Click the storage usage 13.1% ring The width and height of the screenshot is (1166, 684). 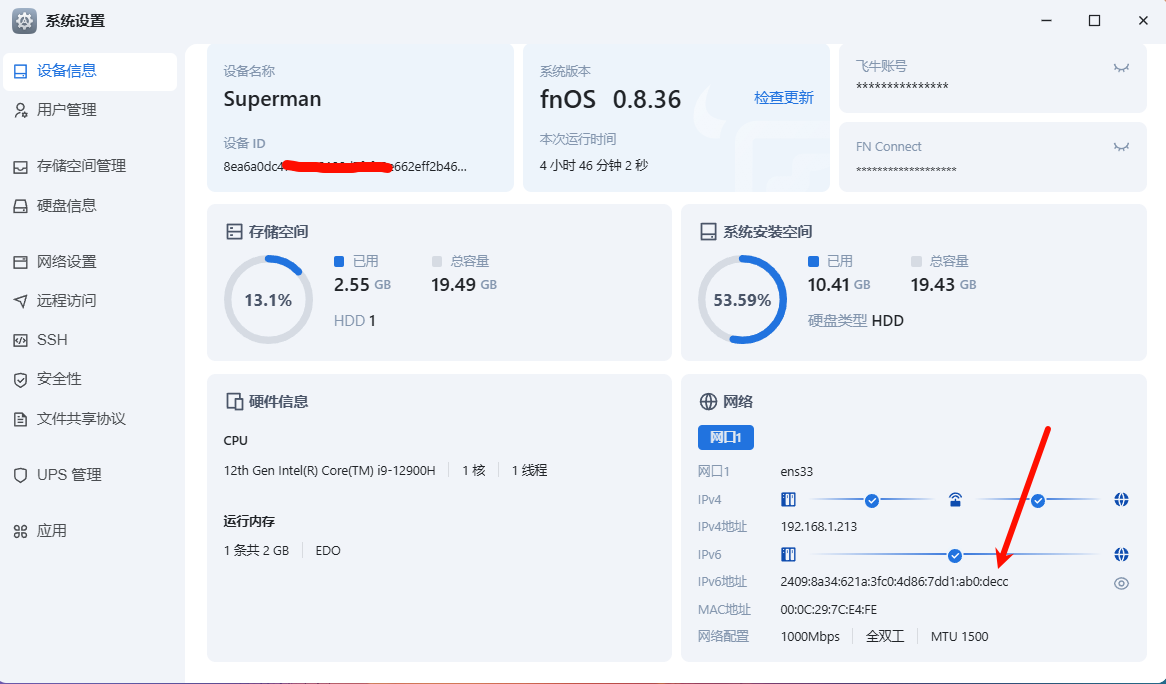click(x=268, y=300)
